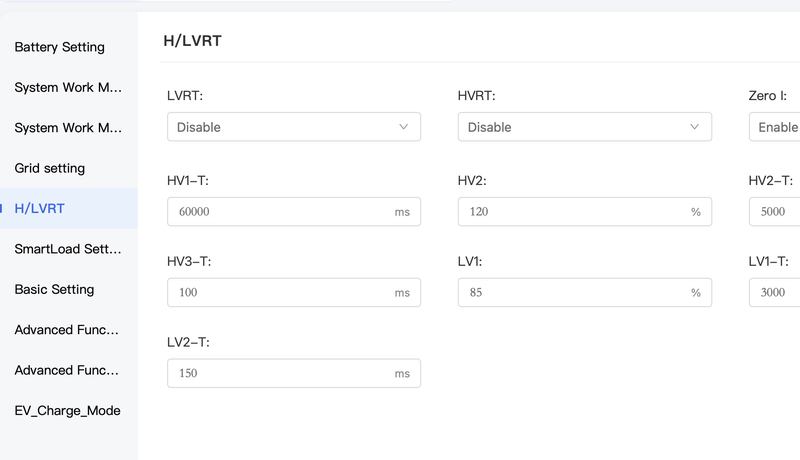The width and height of the screenshot is (800, 460).
Task: Open the Zero I Enable dropdown
Action: coord(774,127)
